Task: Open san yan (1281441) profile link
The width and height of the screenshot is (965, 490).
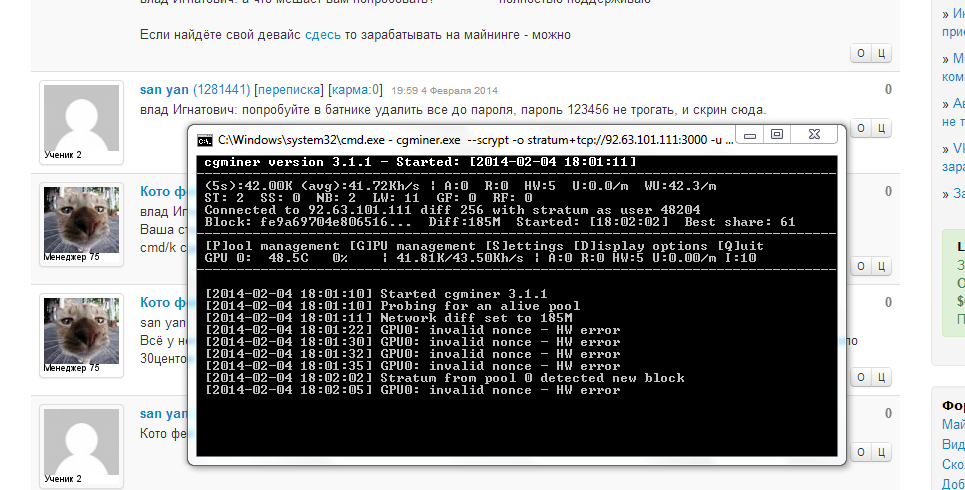Action: tap(195, 90)
